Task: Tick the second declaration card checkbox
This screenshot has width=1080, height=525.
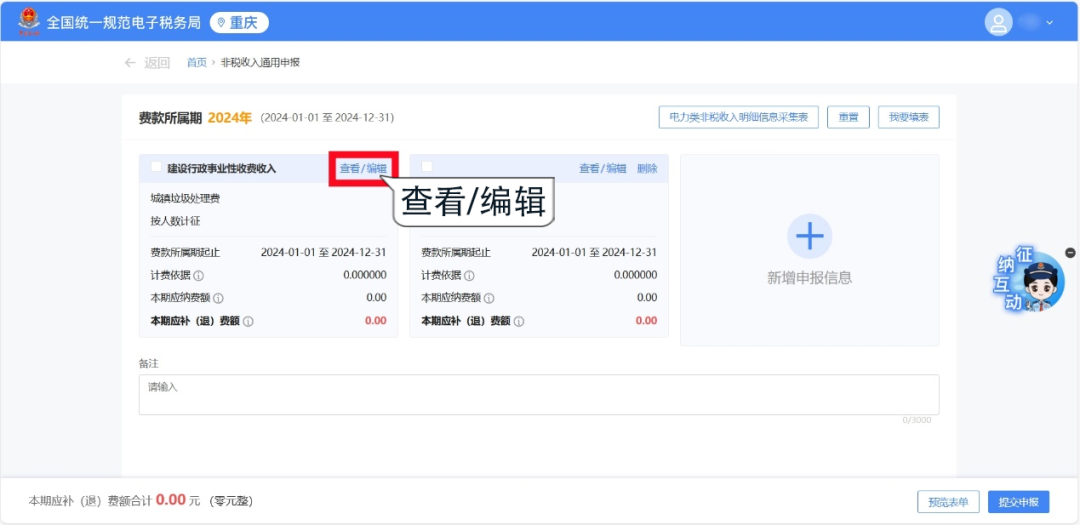Action: click(427, 167)
